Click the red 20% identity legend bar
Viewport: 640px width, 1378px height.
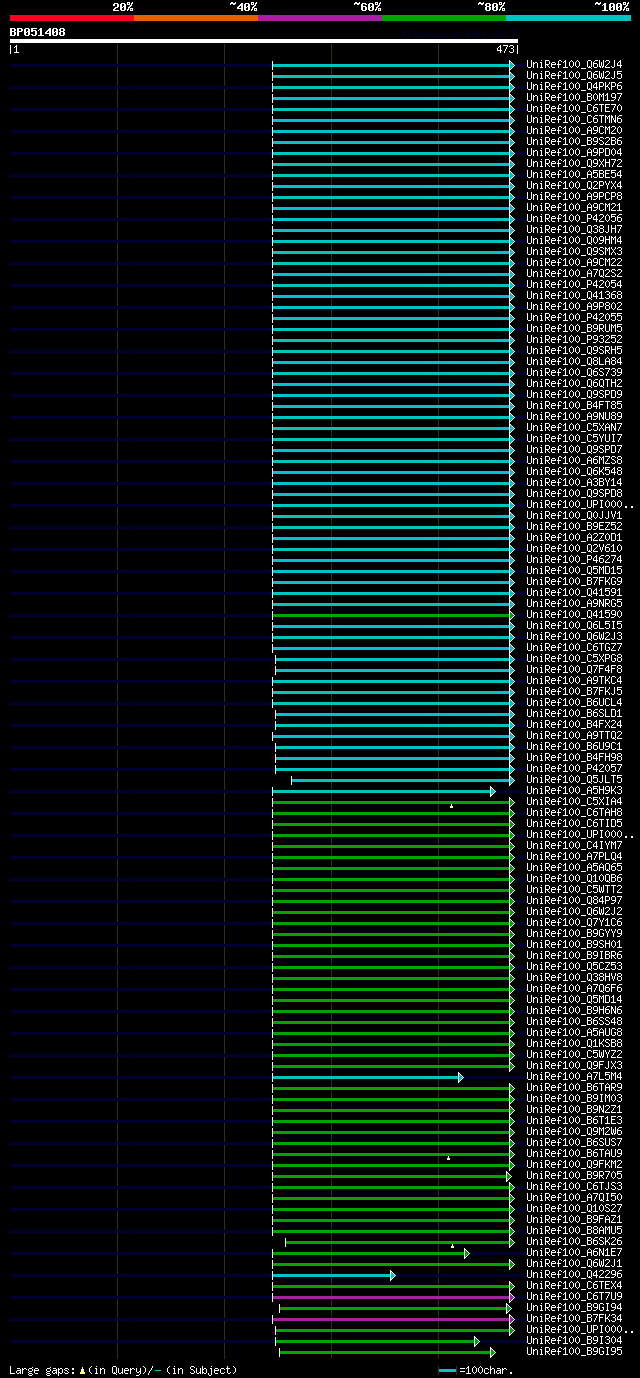pos(72,18)
